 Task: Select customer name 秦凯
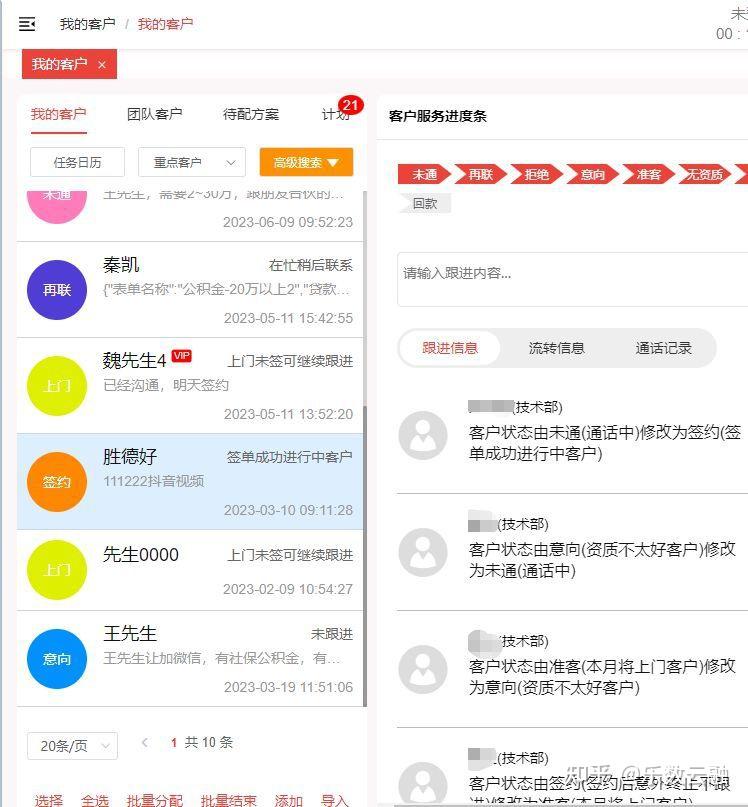coord(121,265)
